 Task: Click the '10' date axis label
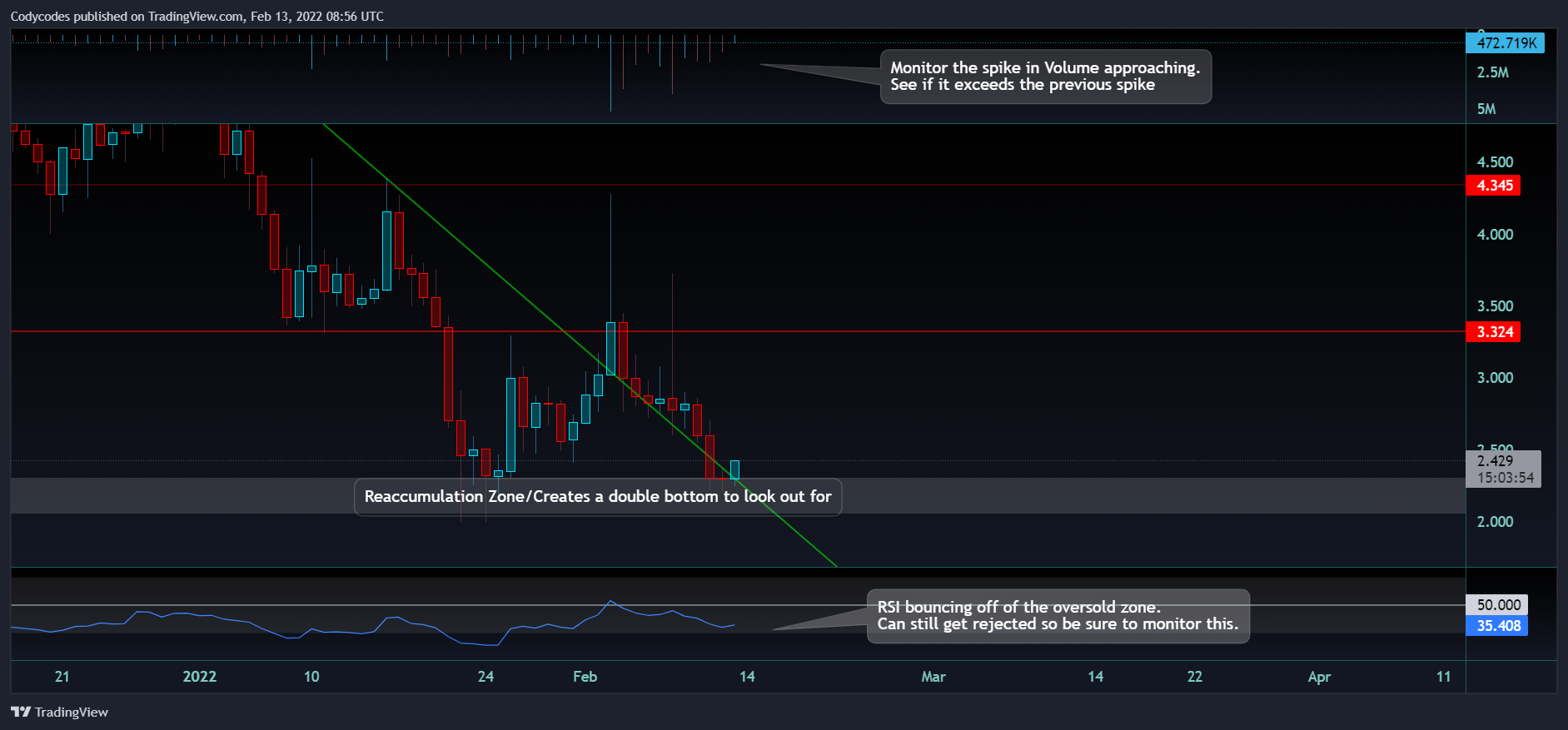pos(311,677)
